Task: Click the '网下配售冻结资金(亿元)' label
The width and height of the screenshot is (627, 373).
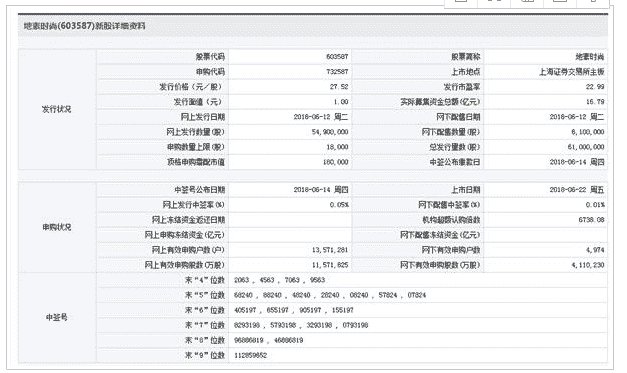Action: tap(440, 235)
